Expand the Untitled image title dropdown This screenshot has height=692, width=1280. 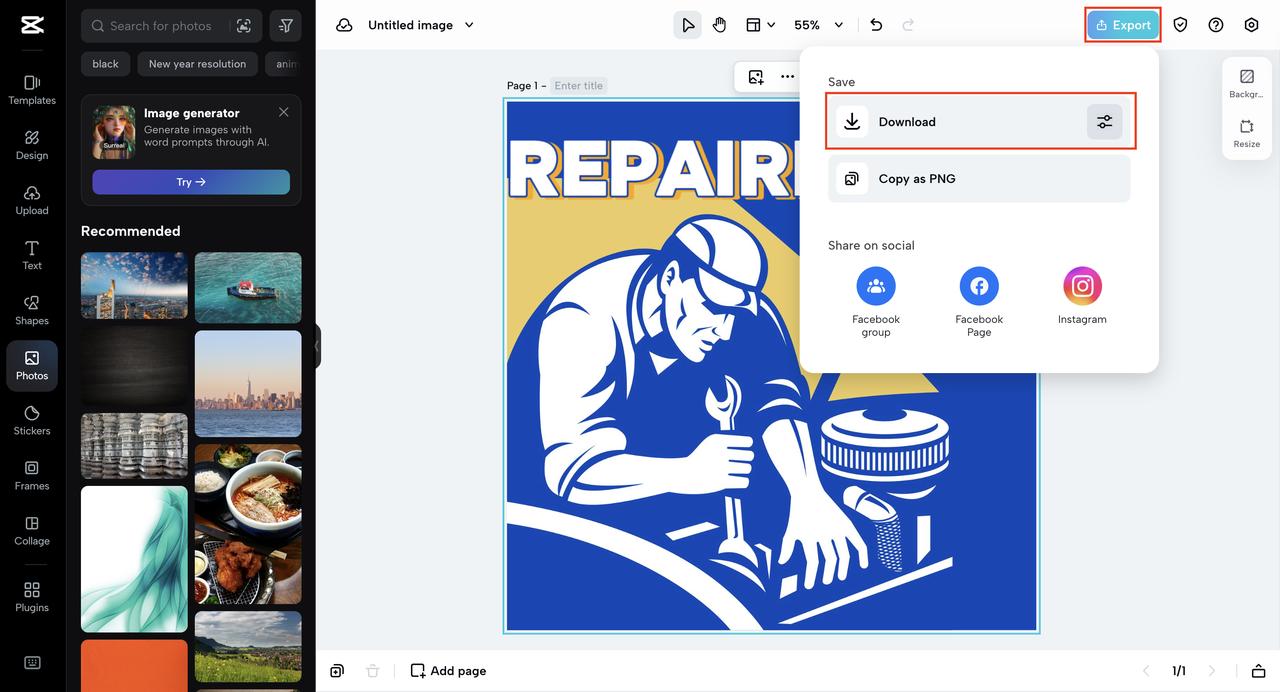pyautogui.click(x=470, y=25)
